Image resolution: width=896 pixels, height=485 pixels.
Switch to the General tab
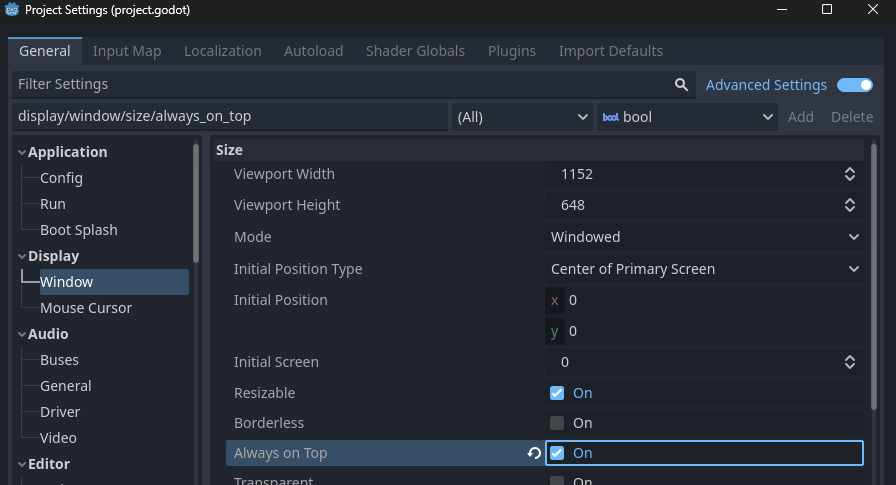[x=45, y=51]
